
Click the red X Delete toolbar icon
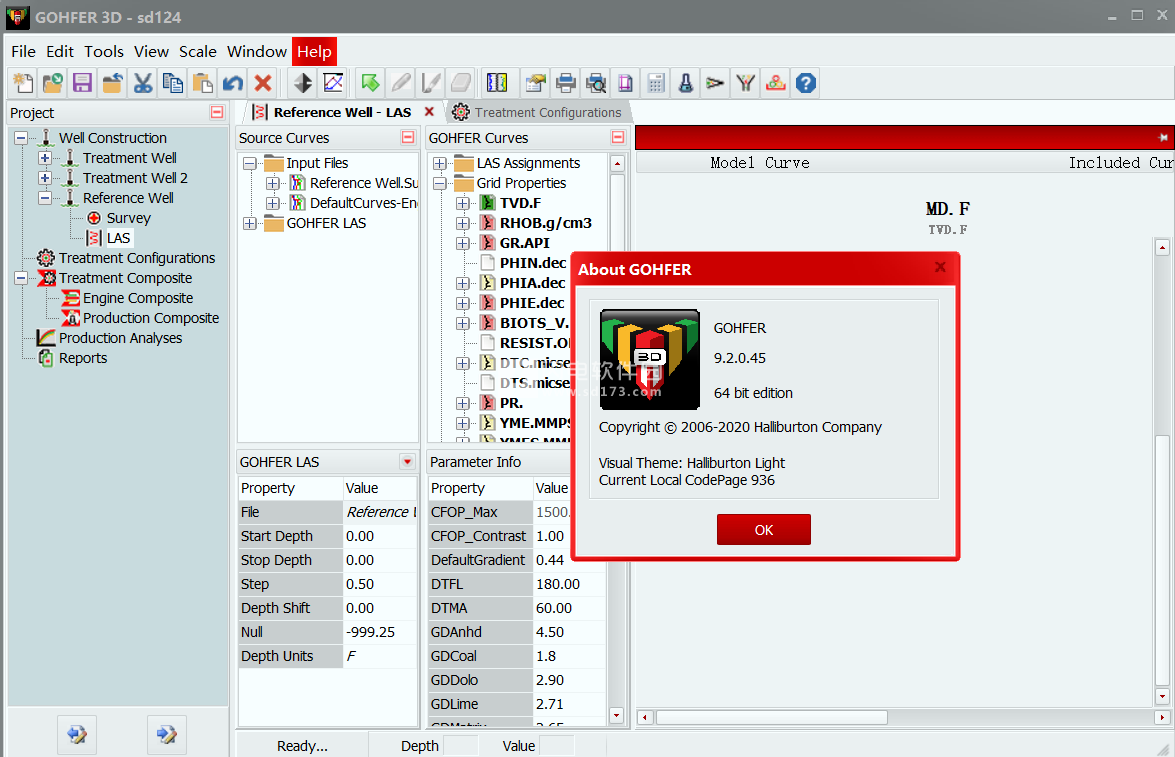point(262,83)
